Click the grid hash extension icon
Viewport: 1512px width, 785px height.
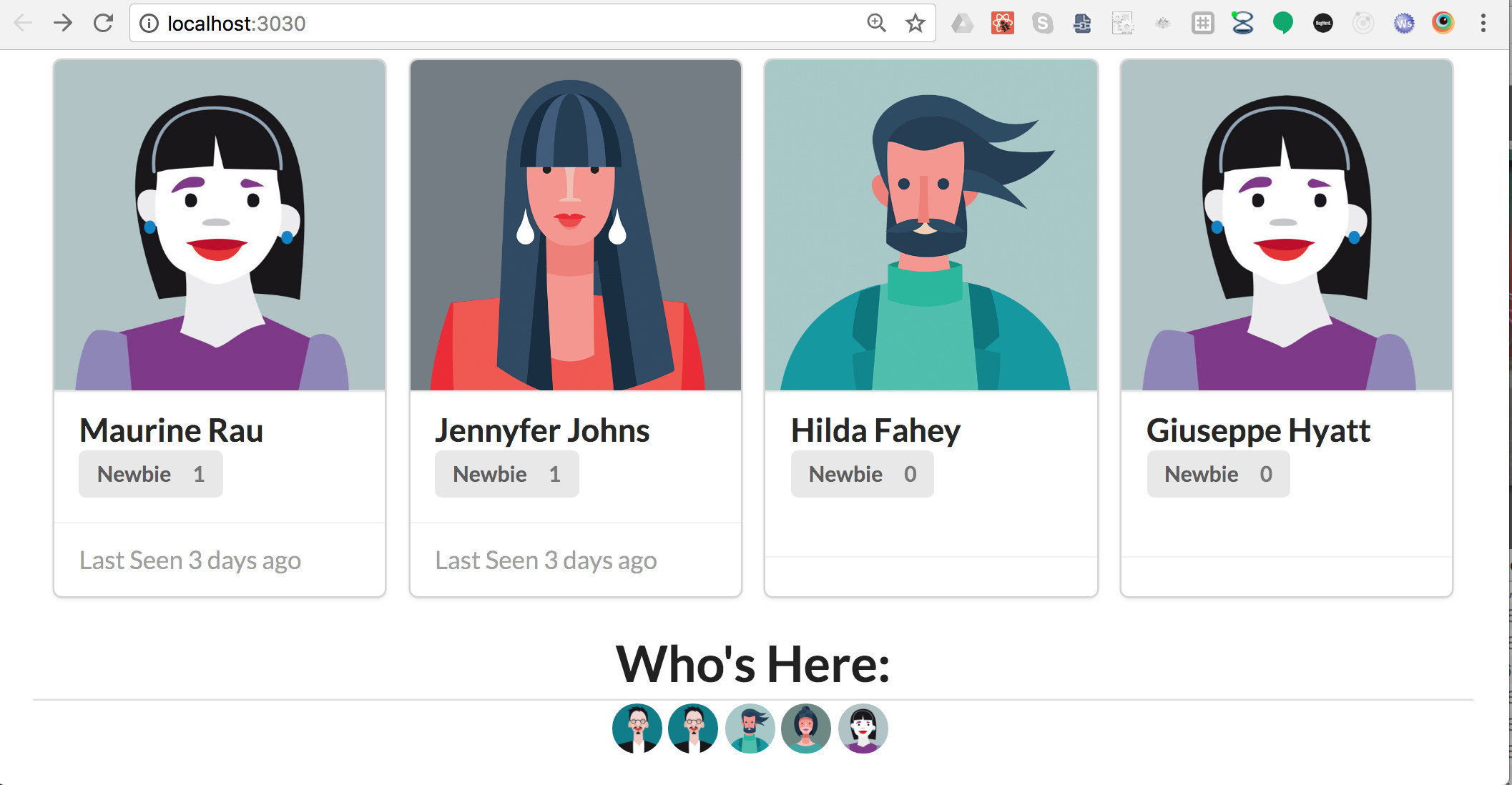tap(1202, 24)
